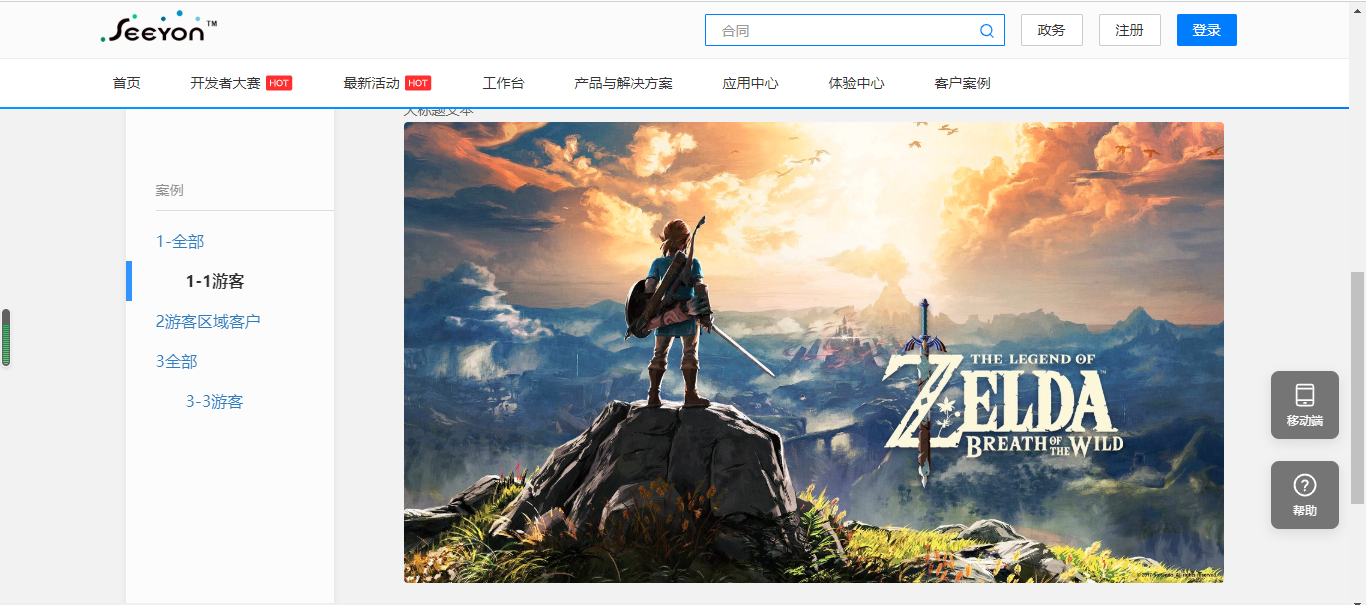The width and height of the screenshot is (1366, 605).
Task: Click the search magnifier icon
Action: coord(986,31)
